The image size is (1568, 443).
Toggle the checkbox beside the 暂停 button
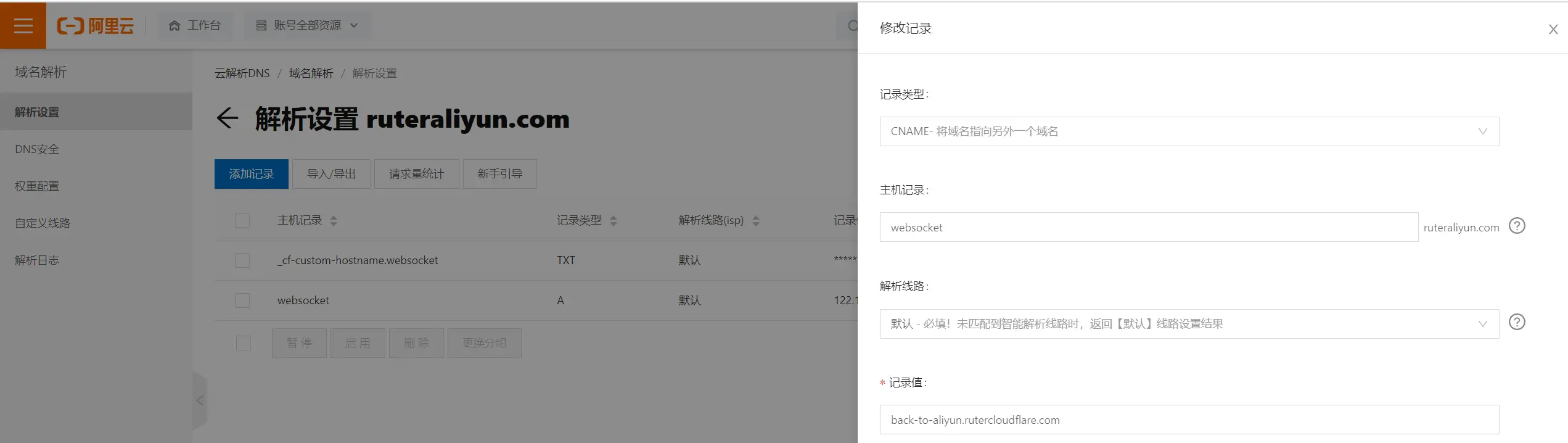click(x=244, y=343)
